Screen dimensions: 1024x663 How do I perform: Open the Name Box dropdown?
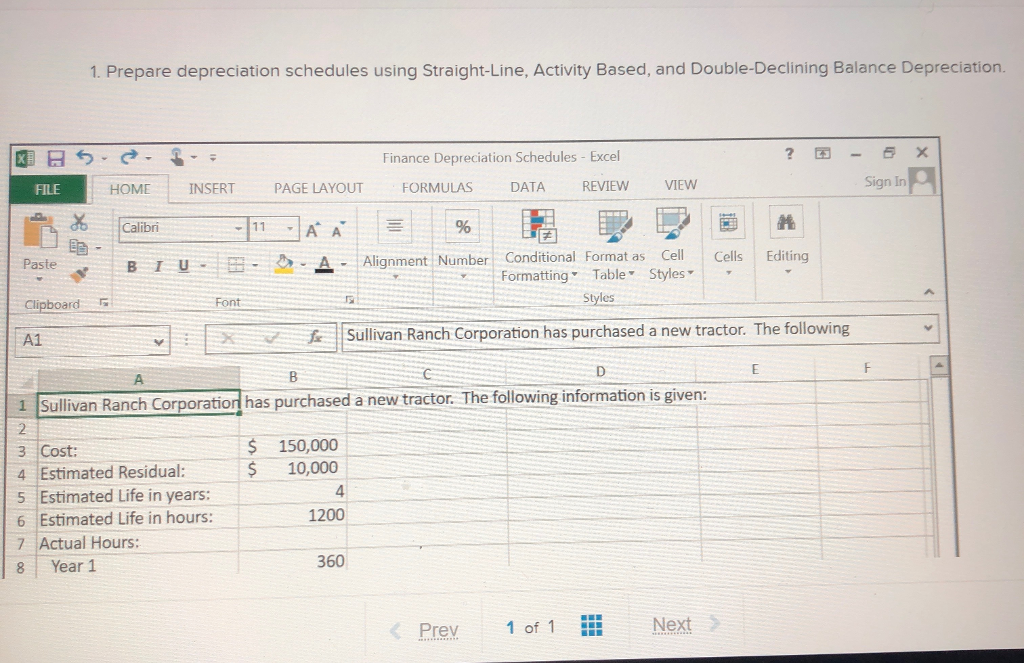tap(158, 341)
